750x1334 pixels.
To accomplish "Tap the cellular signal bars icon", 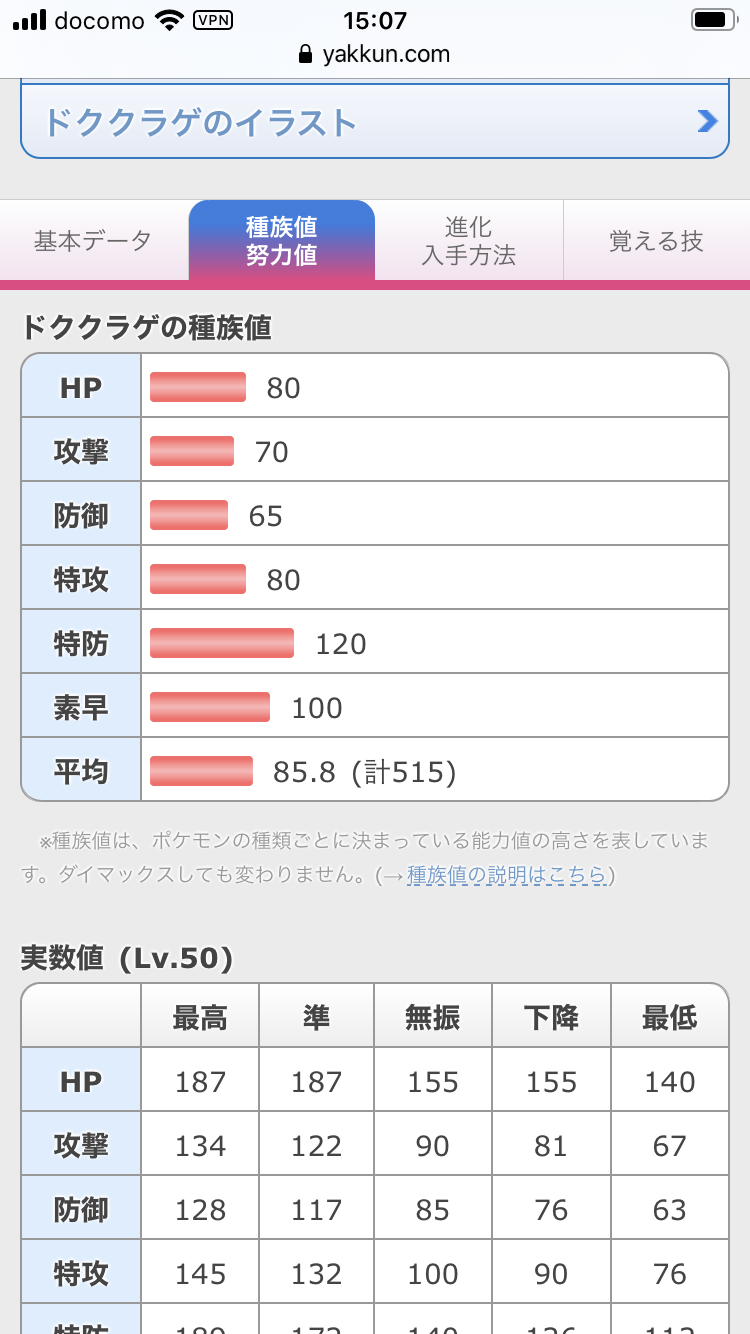I will [x=29, y=20].
